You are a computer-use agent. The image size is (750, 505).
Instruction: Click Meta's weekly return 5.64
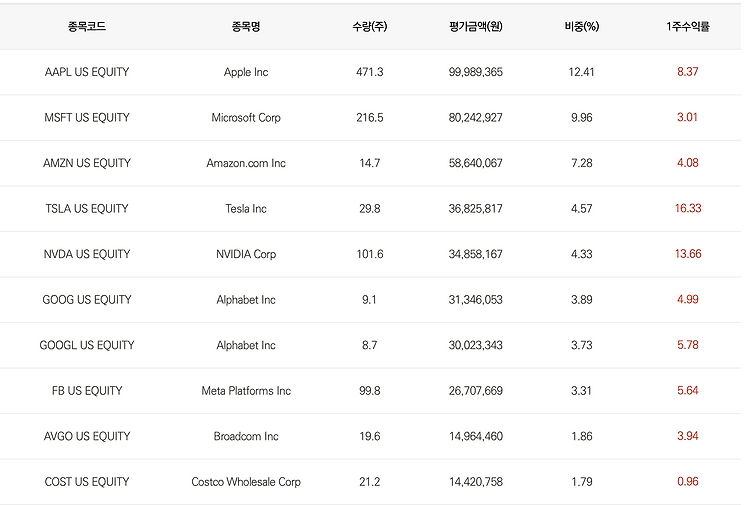click(688, 390)
